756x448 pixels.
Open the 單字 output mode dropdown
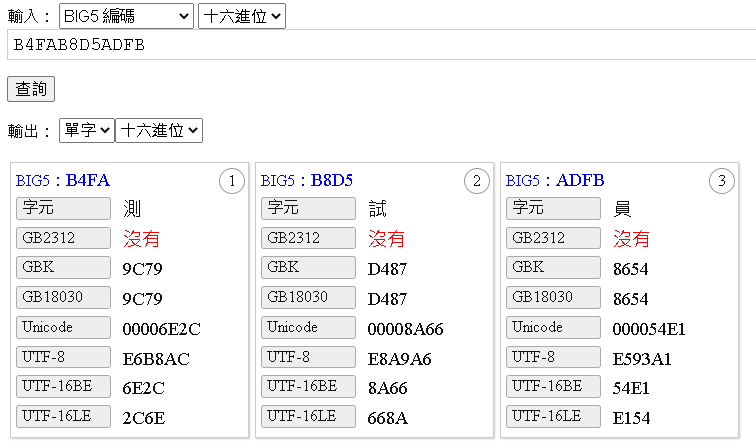(87, 130)
